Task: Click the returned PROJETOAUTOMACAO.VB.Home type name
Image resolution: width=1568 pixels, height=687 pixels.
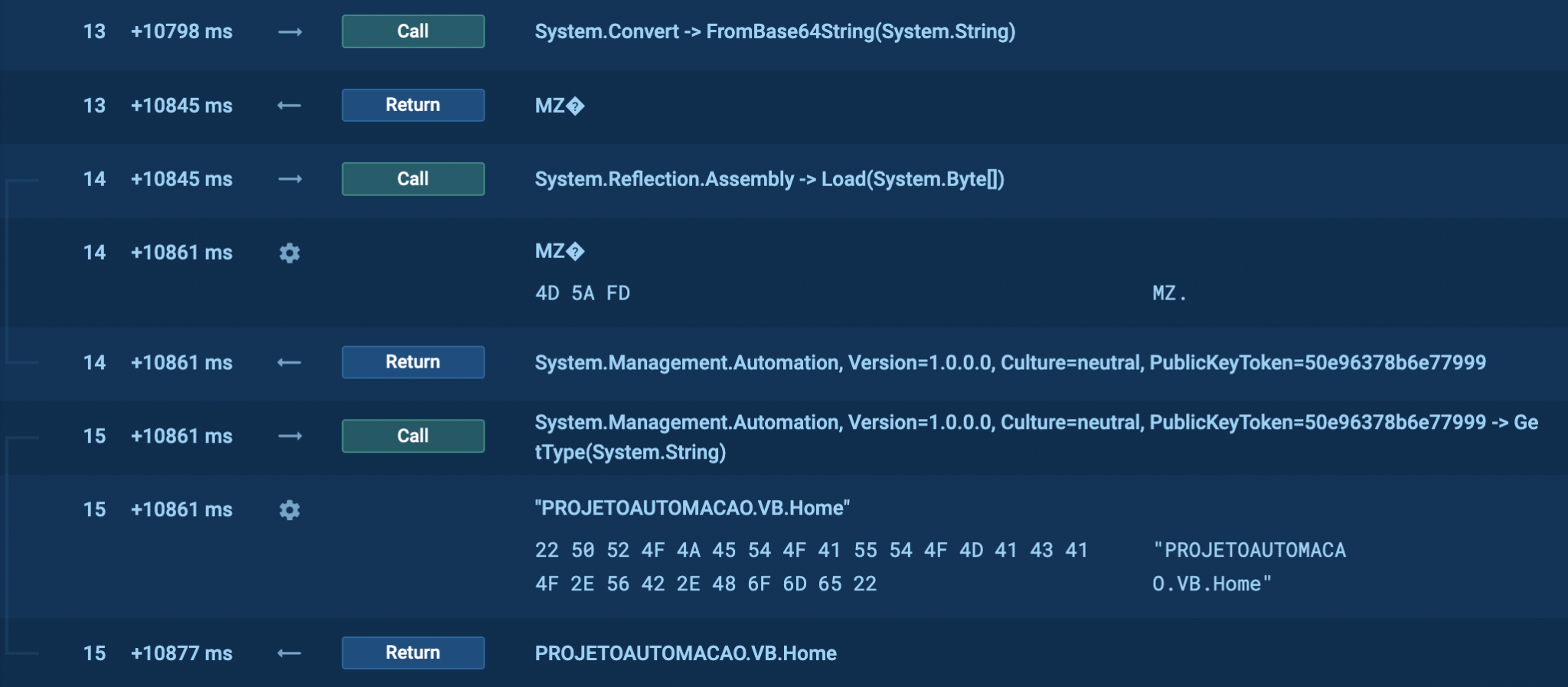Action: click(x=685, y=653)
